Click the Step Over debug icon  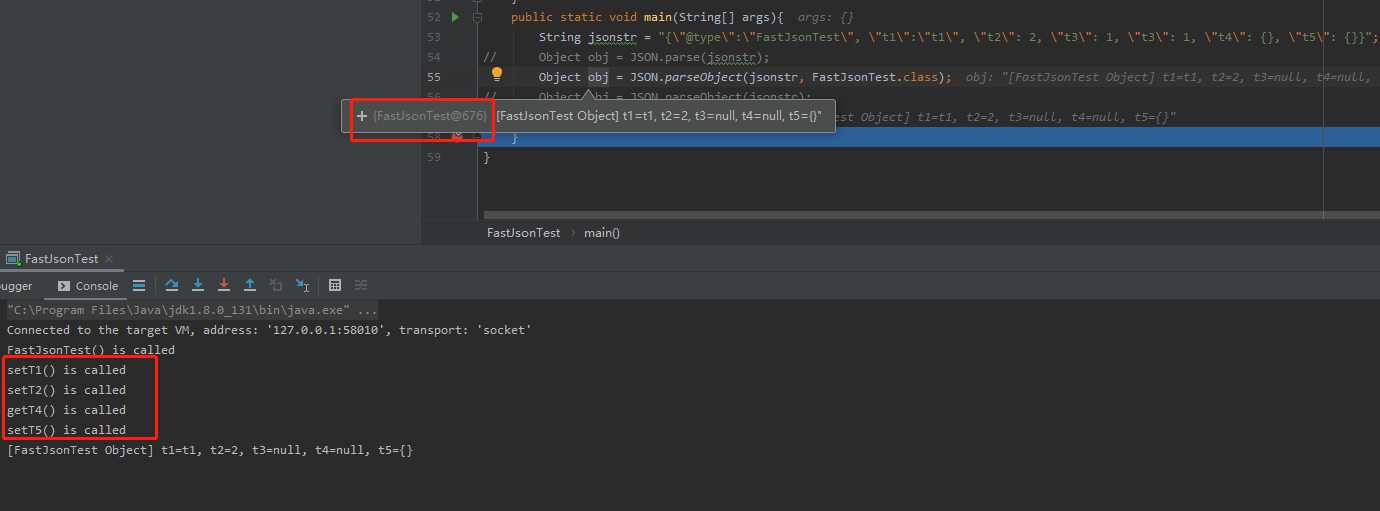tap(172, 285)
